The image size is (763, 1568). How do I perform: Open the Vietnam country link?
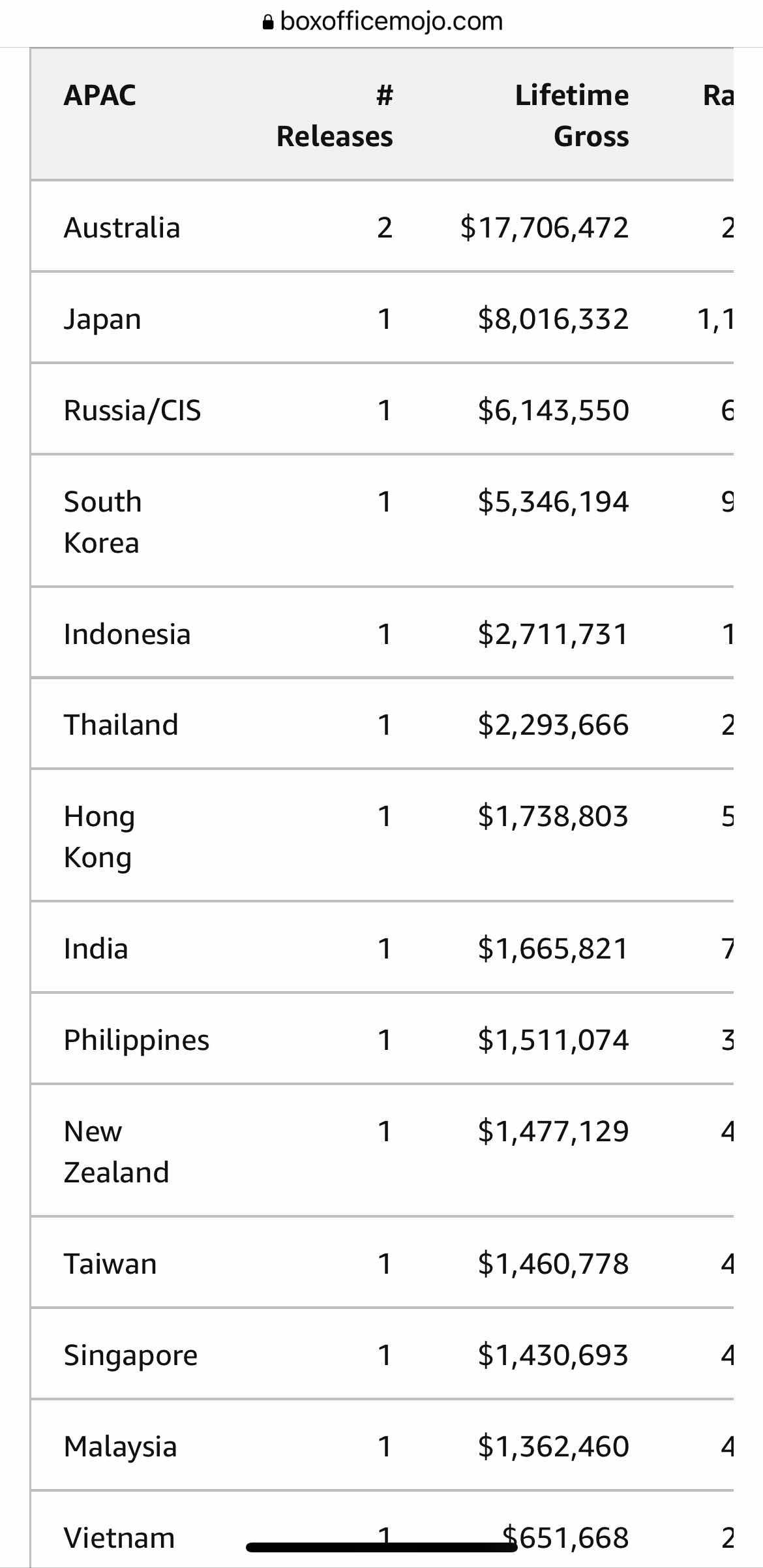[x=119, y=1538]
